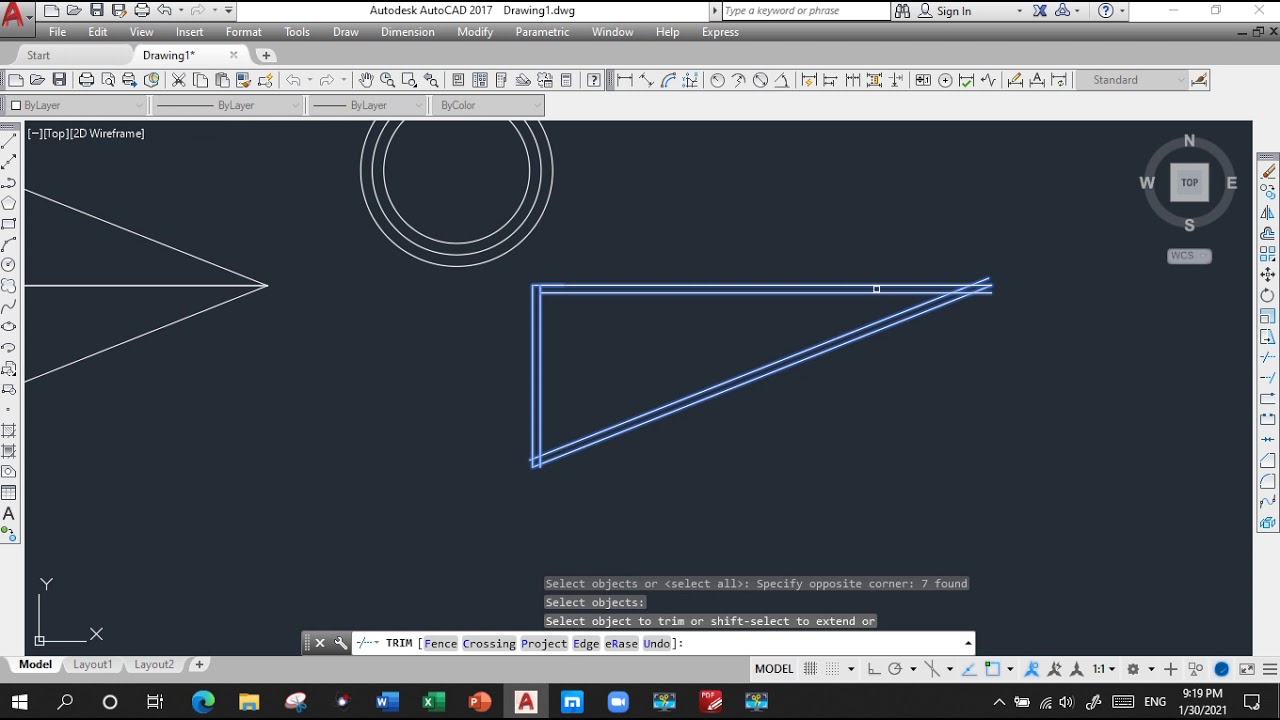Expand the quick access toolbar customize arrow
The image size is (1280, 720).
(x=229, y=10)
